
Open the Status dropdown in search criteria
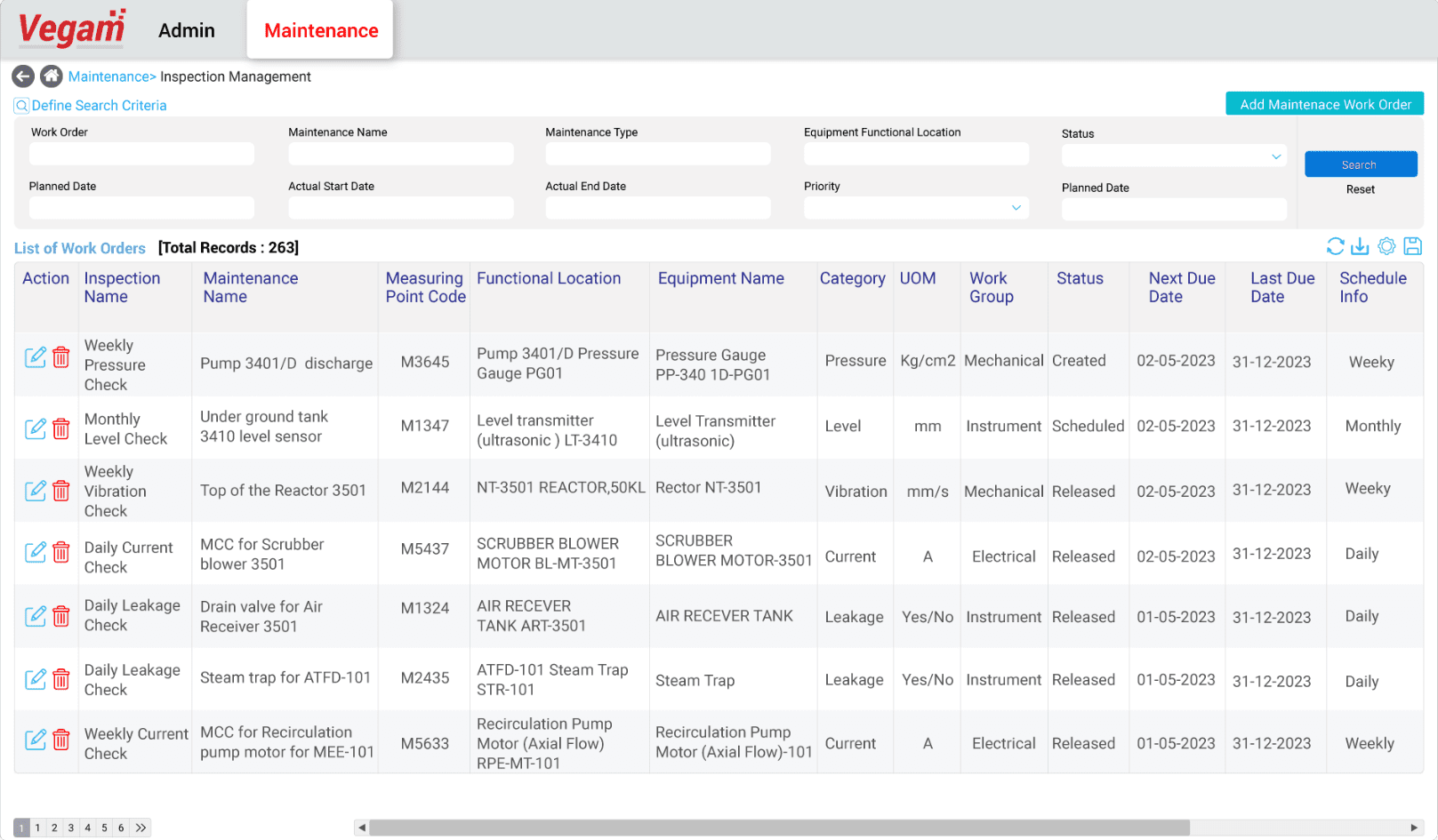tap(1277, 156)
